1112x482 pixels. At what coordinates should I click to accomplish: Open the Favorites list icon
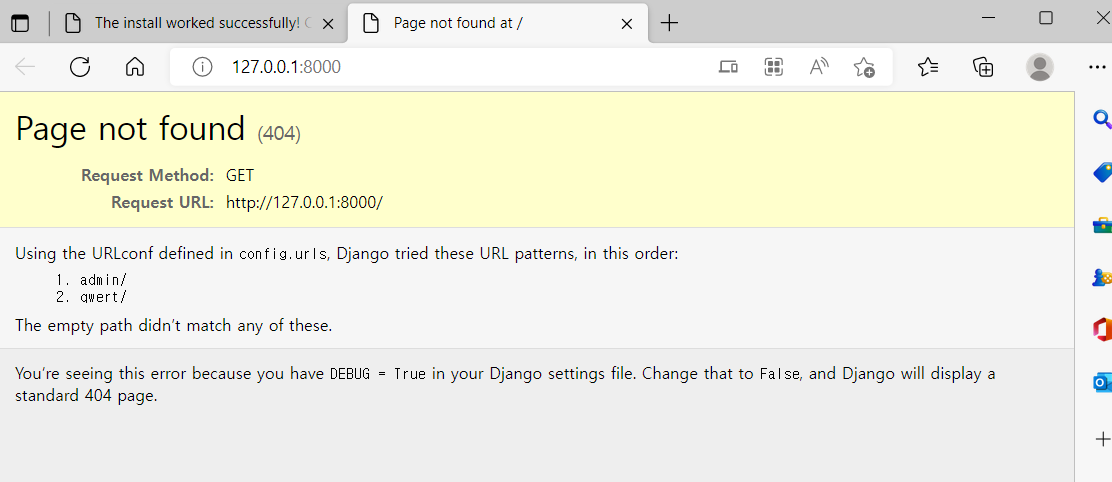click(928, 67)
